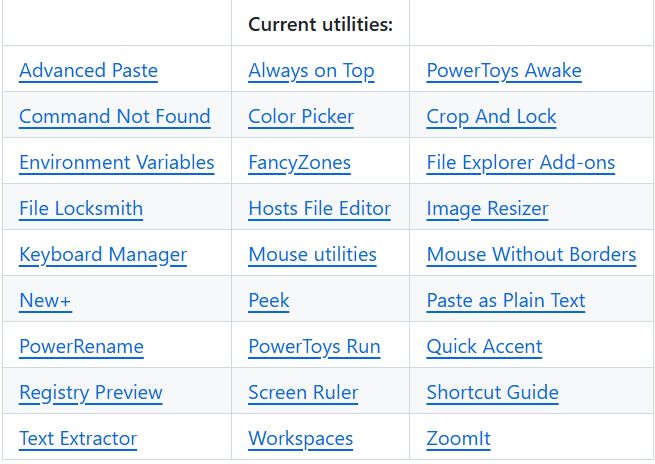Image resolution: width=655 pixels, height=464 pixels.
Task: Select the Mouse utilities link
Action: pos(312,255)
